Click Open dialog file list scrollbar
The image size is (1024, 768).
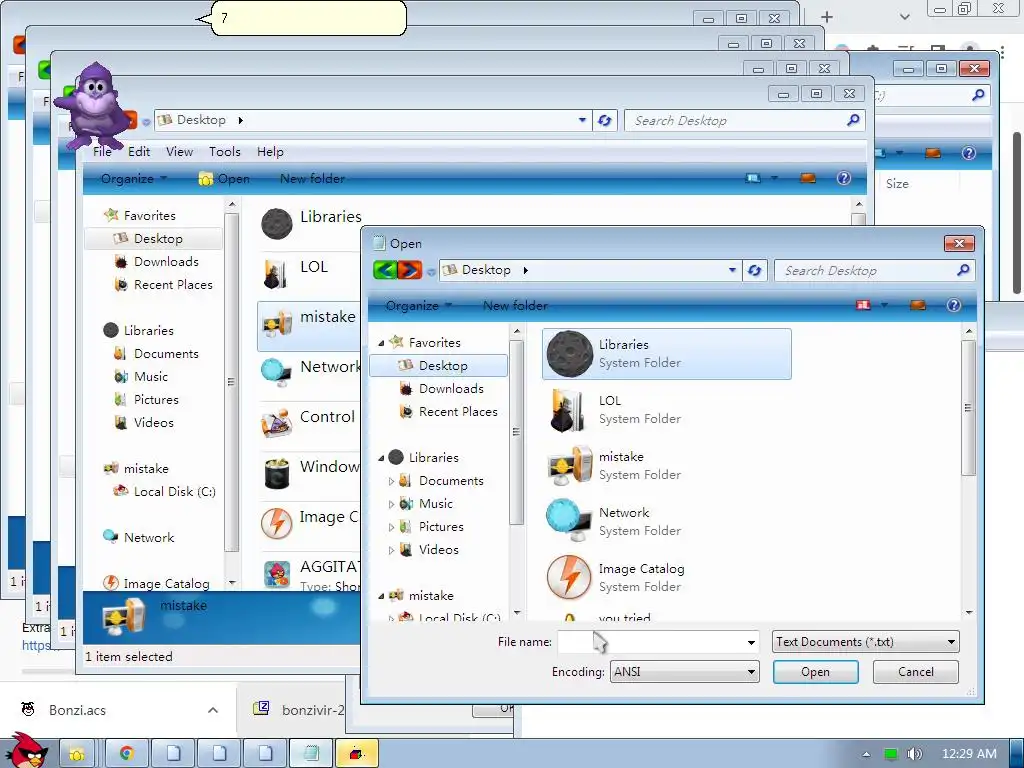click(968, 407)
